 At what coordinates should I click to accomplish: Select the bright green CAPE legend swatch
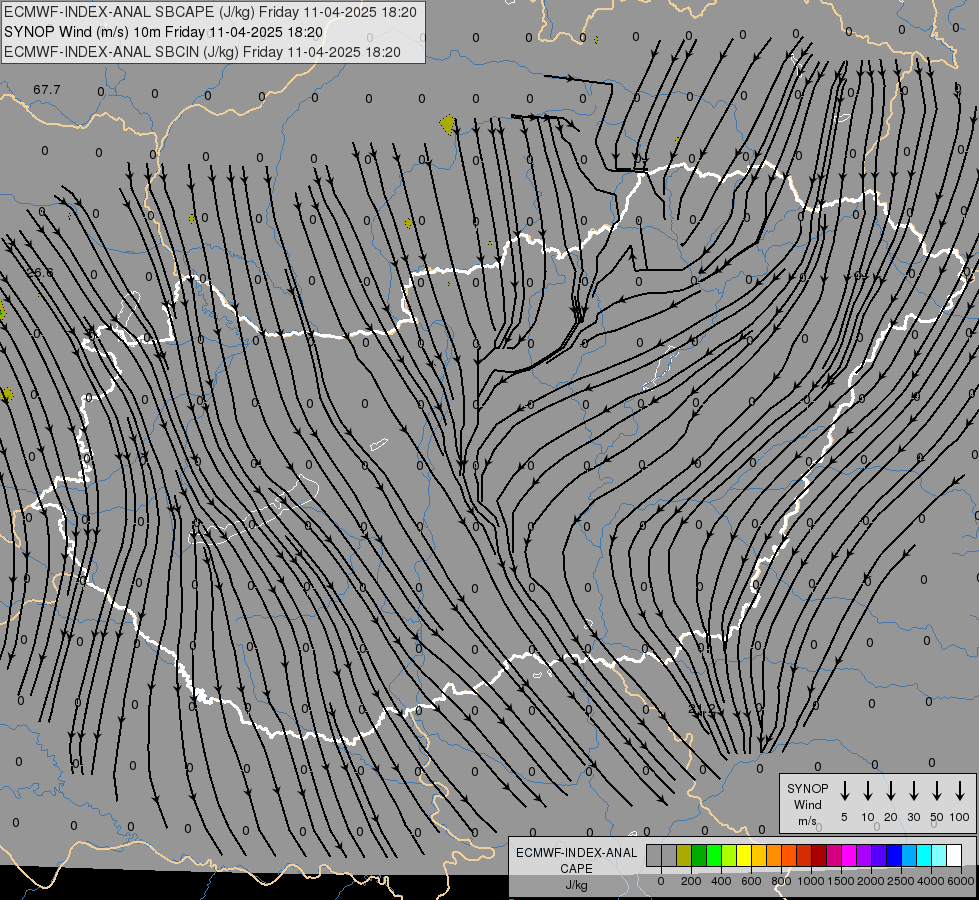click(x=714, y=855)
